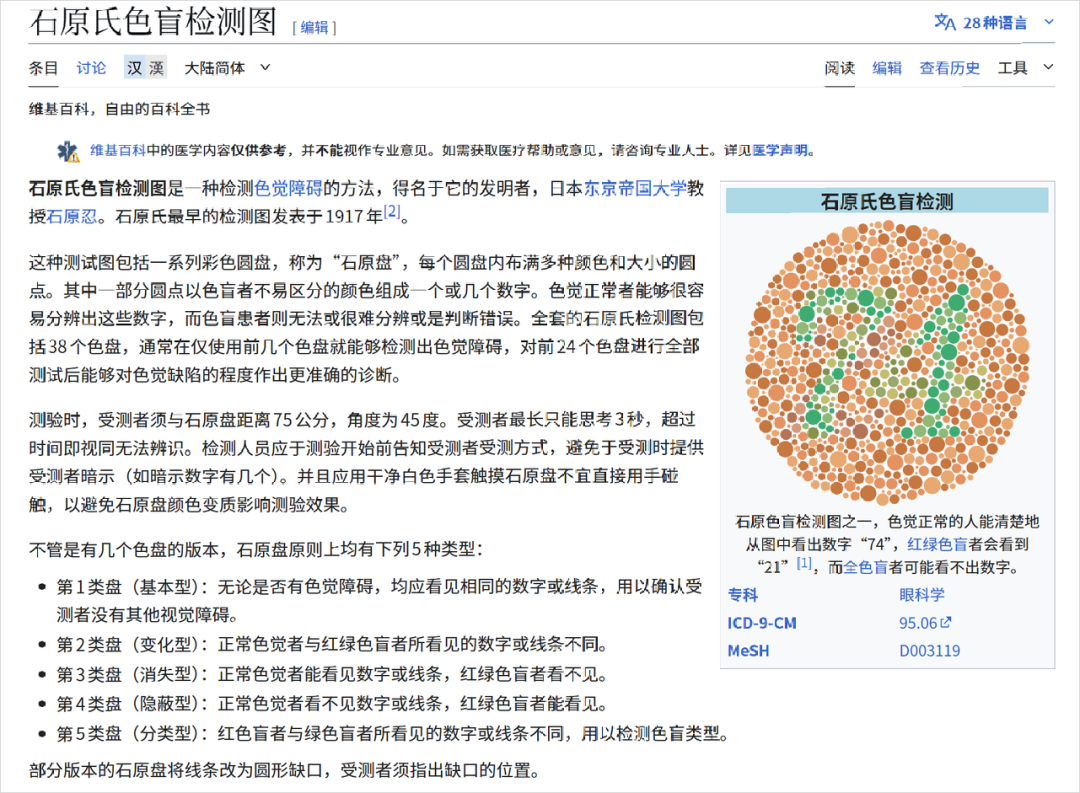1080x793 pixels.
Task: Click the external link icon beside 95.06
Action: [x=946, y=622]
